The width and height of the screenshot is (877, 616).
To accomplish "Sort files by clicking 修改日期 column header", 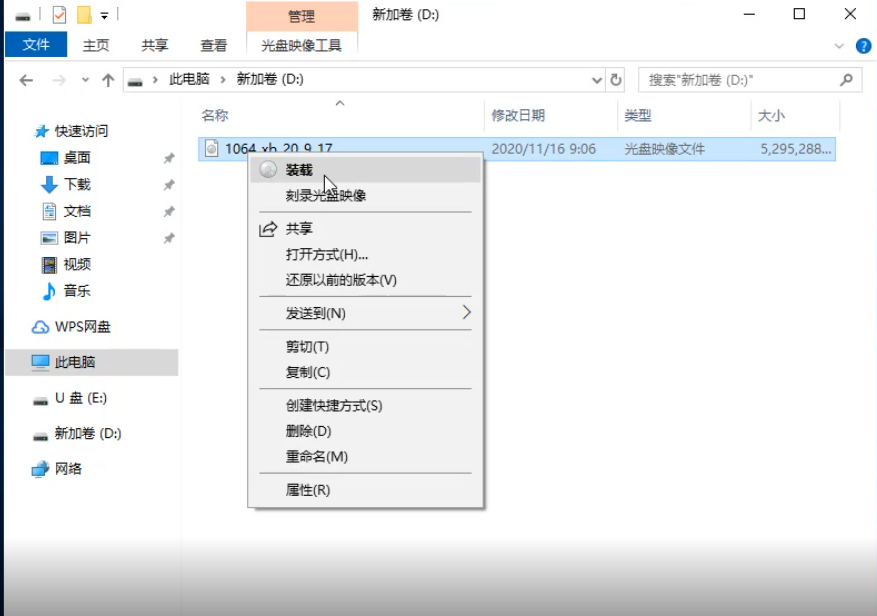I will point(519,115).
